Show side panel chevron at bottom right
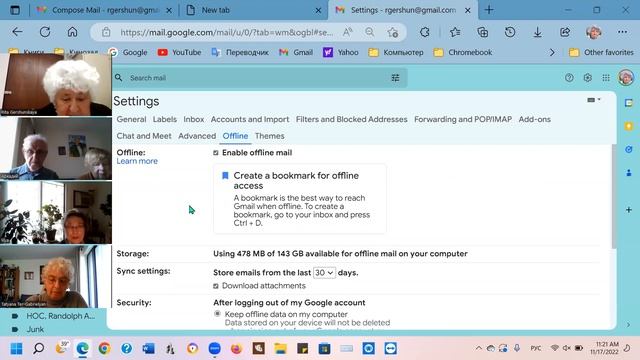Viewport: 640px width, 360px height. 629,324
